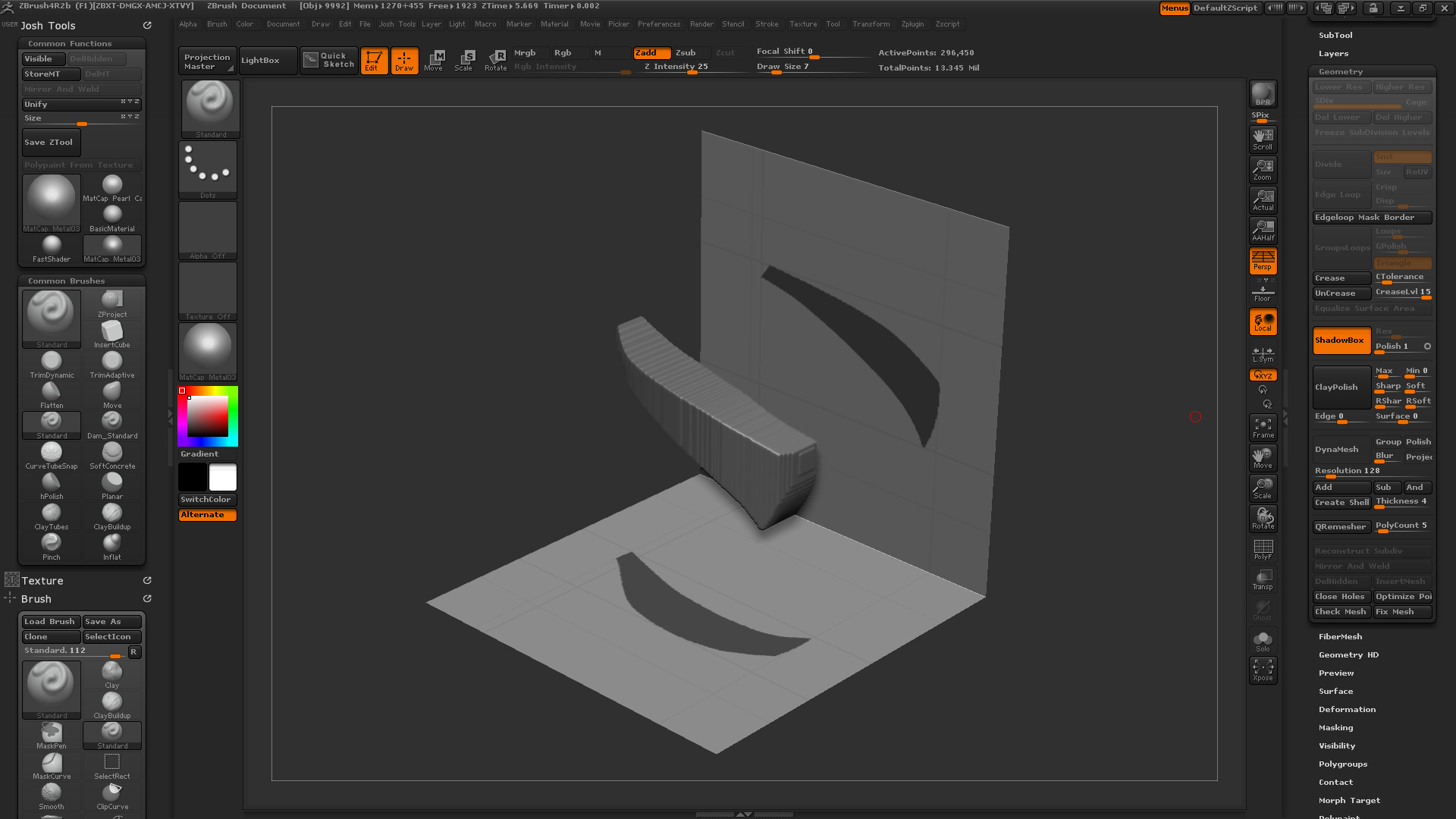
Task: Open the Zplugin menu
Action: pos(912,24)
